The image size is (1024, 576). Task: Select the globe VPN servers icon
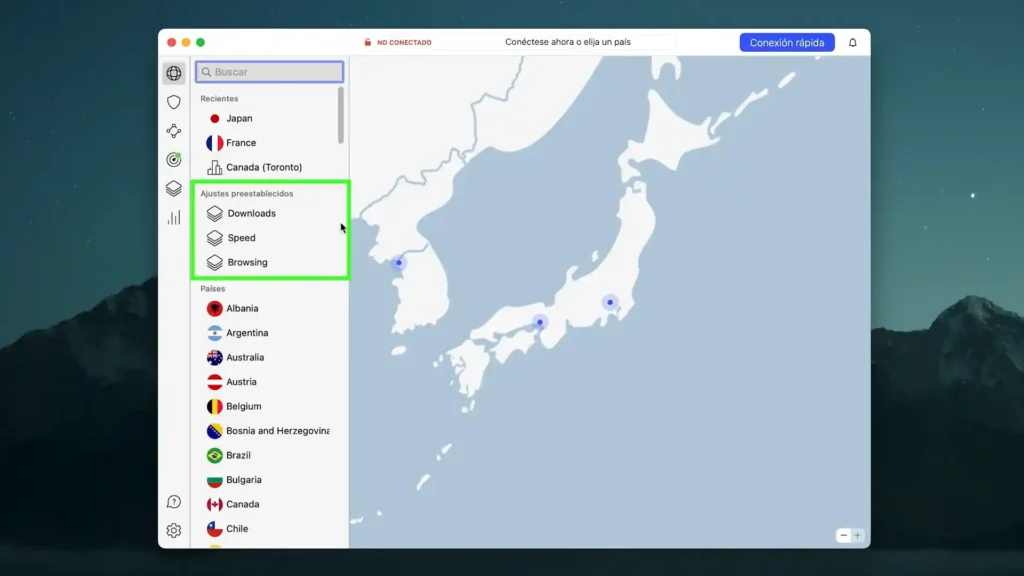pos(174,72)
